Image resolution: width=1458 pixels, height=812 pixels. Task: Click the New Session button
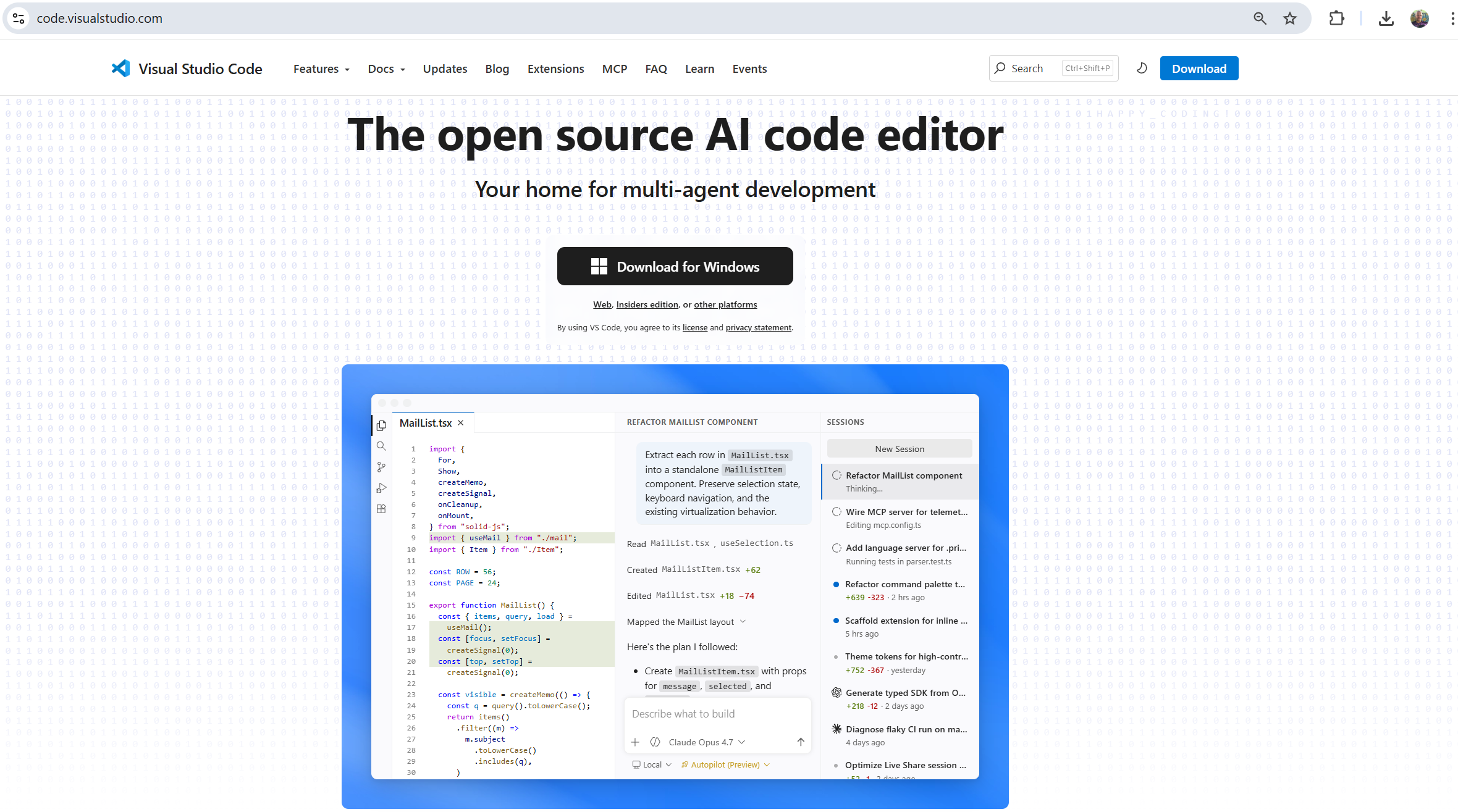[x=900, y=449]
